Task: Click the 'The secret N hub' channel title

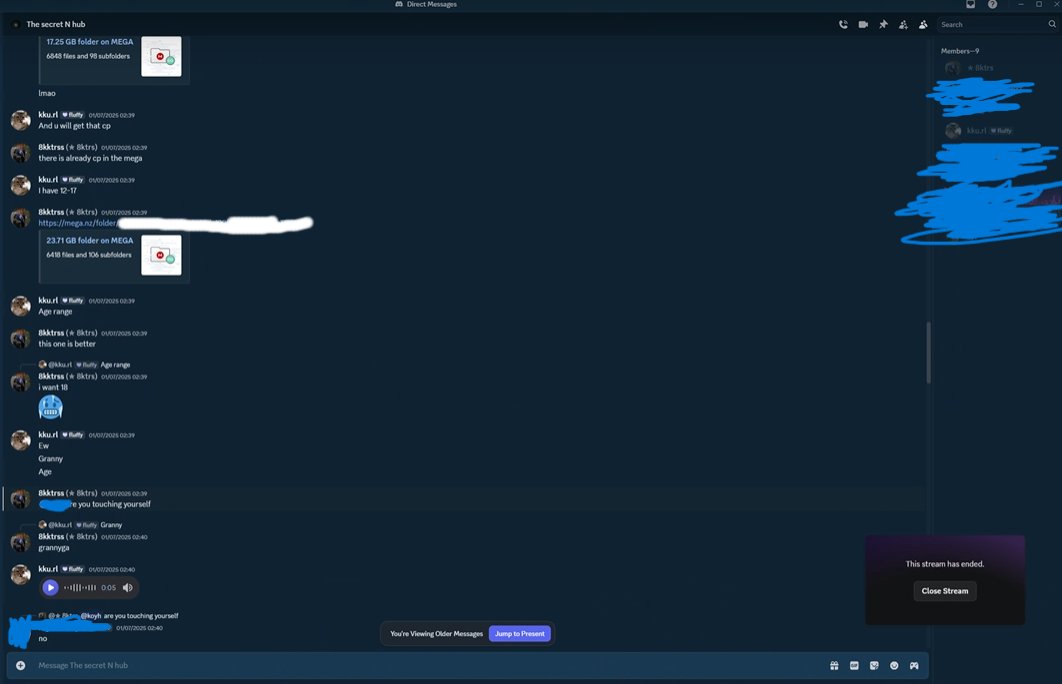Action: pyautogui.click(x=56, y=24)
